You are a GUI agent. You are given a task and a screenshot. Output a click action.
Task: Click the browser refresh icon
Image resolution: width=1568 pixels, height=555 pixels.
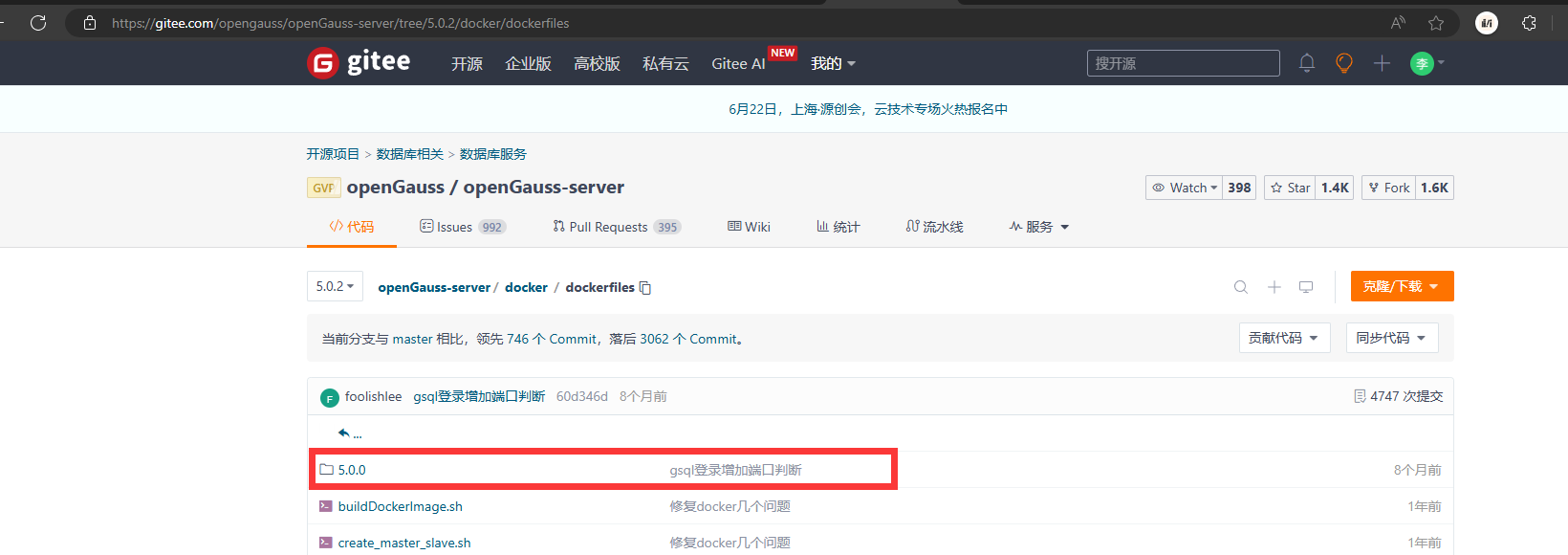pyautogui.click(x=38, y=23)
